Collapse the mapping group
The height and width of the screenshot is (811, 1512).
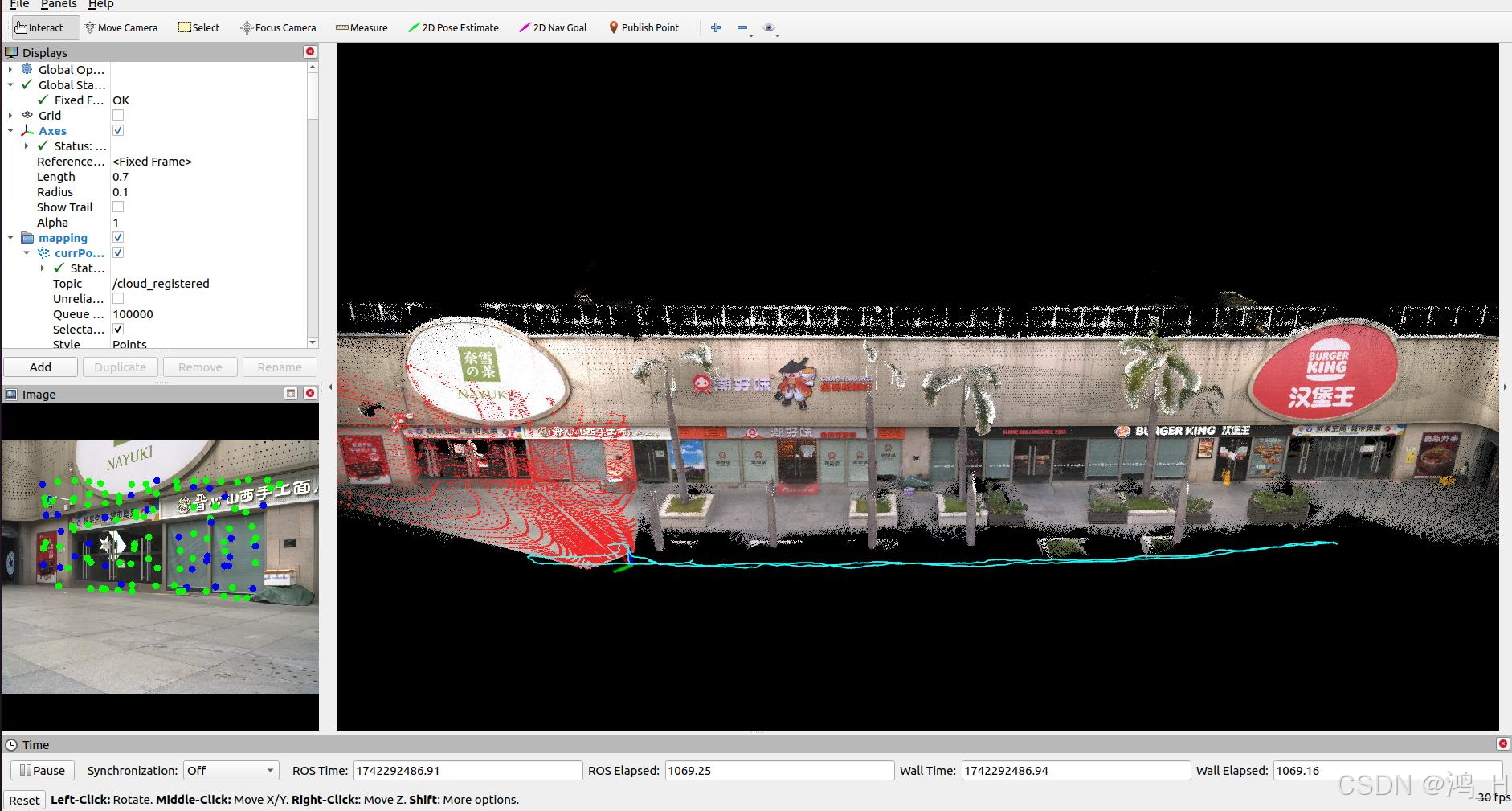coord(10,237)
